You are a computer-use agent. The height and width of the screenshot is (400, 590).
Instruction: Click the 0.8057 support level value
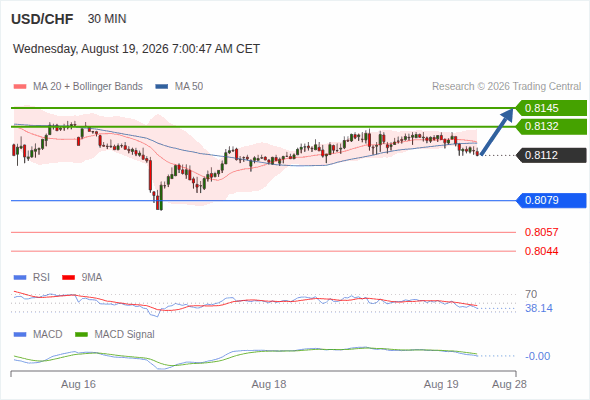click(541, 232)
